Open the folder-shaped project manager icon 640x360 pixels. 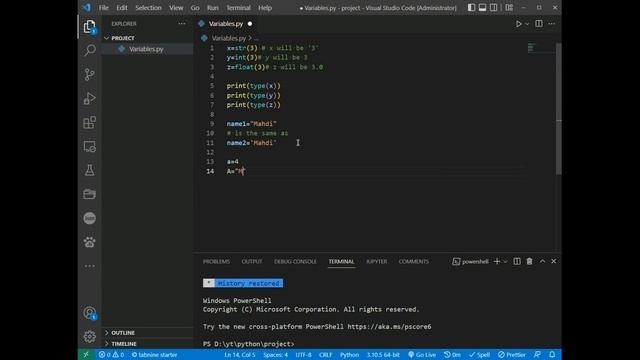coord(89,194)
